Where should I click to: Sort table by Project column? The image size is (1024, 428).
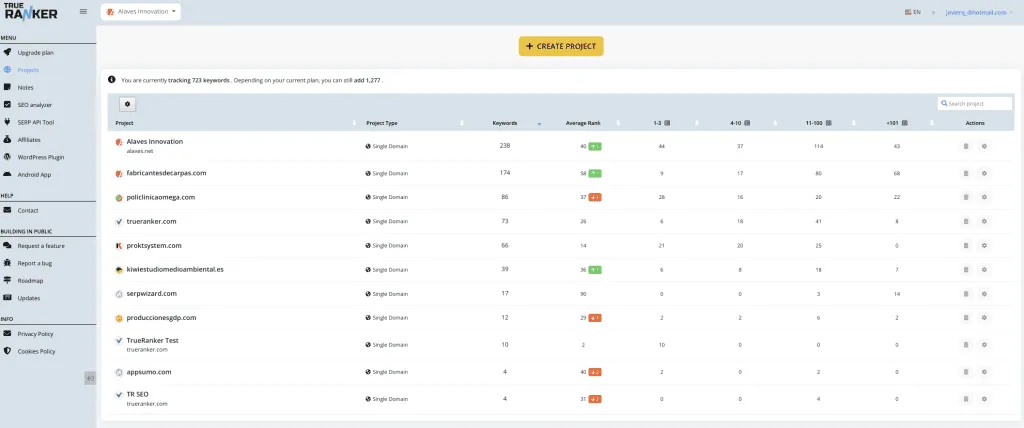(124, 123)
